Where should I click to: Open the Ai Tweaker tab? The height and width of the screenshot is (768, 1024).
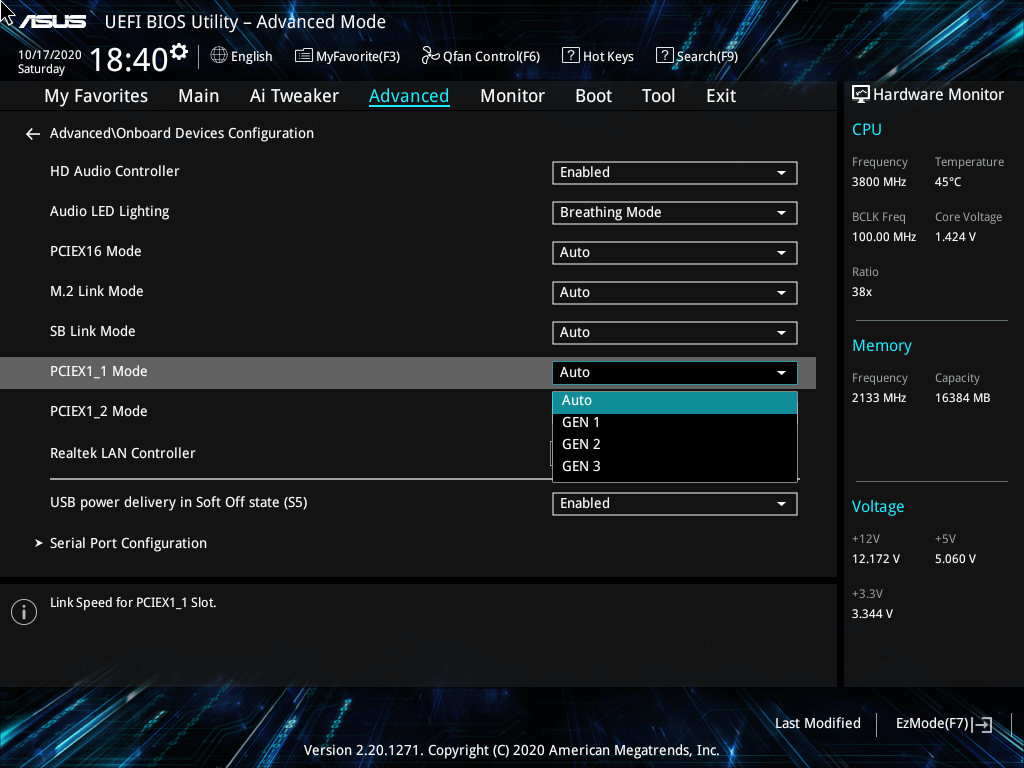[294, 96]
